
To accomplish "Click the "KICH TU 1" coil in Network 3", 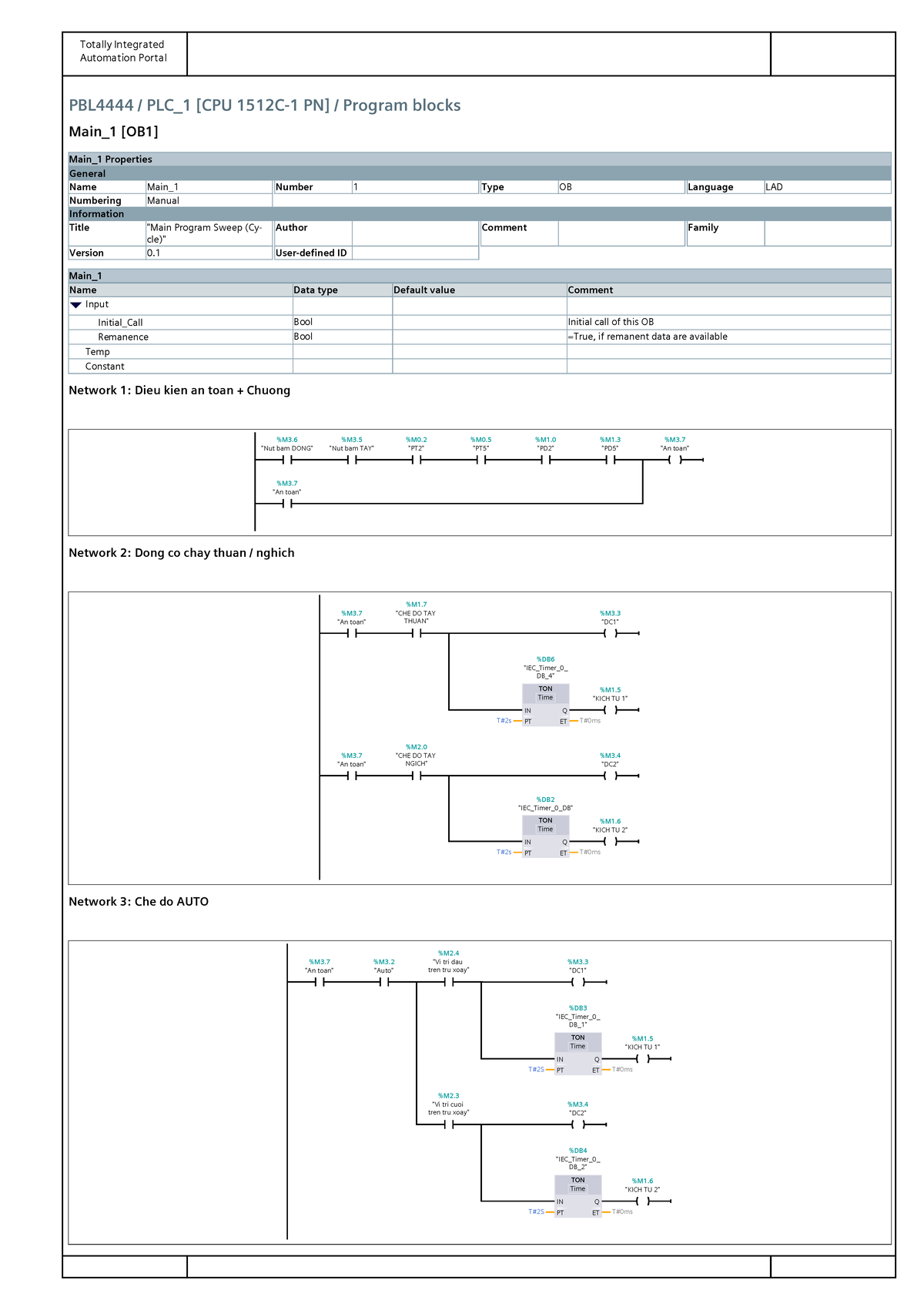I will [643, 1059].
